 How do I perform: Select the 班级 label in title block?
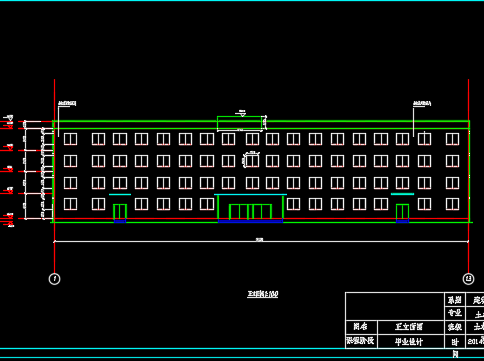[x=455, y=327]
